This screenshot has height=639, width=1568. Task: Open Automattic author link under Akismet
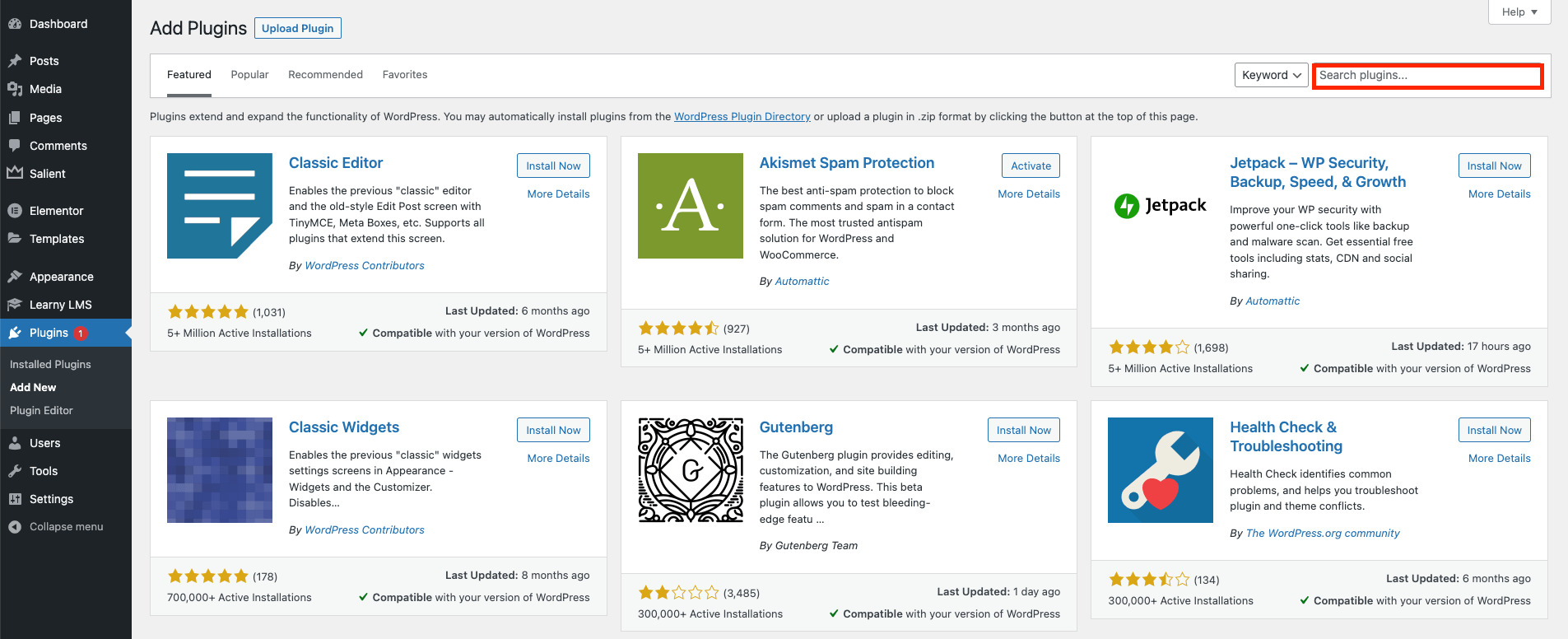coord(803,282)
